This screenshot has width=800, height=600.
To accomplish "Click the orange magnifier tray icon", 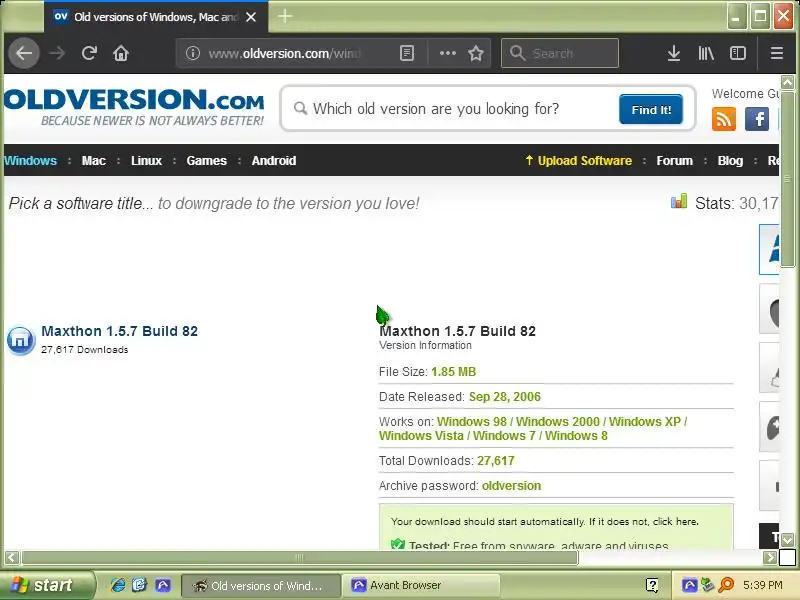I will click(x=726, y=585).
